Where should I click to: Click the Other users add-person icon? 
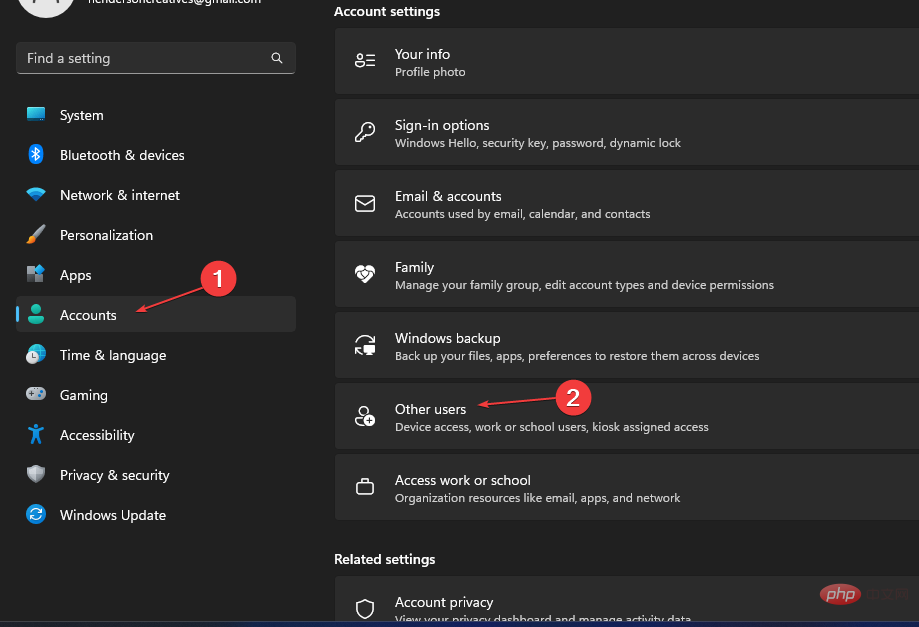[x=365, y=416]
